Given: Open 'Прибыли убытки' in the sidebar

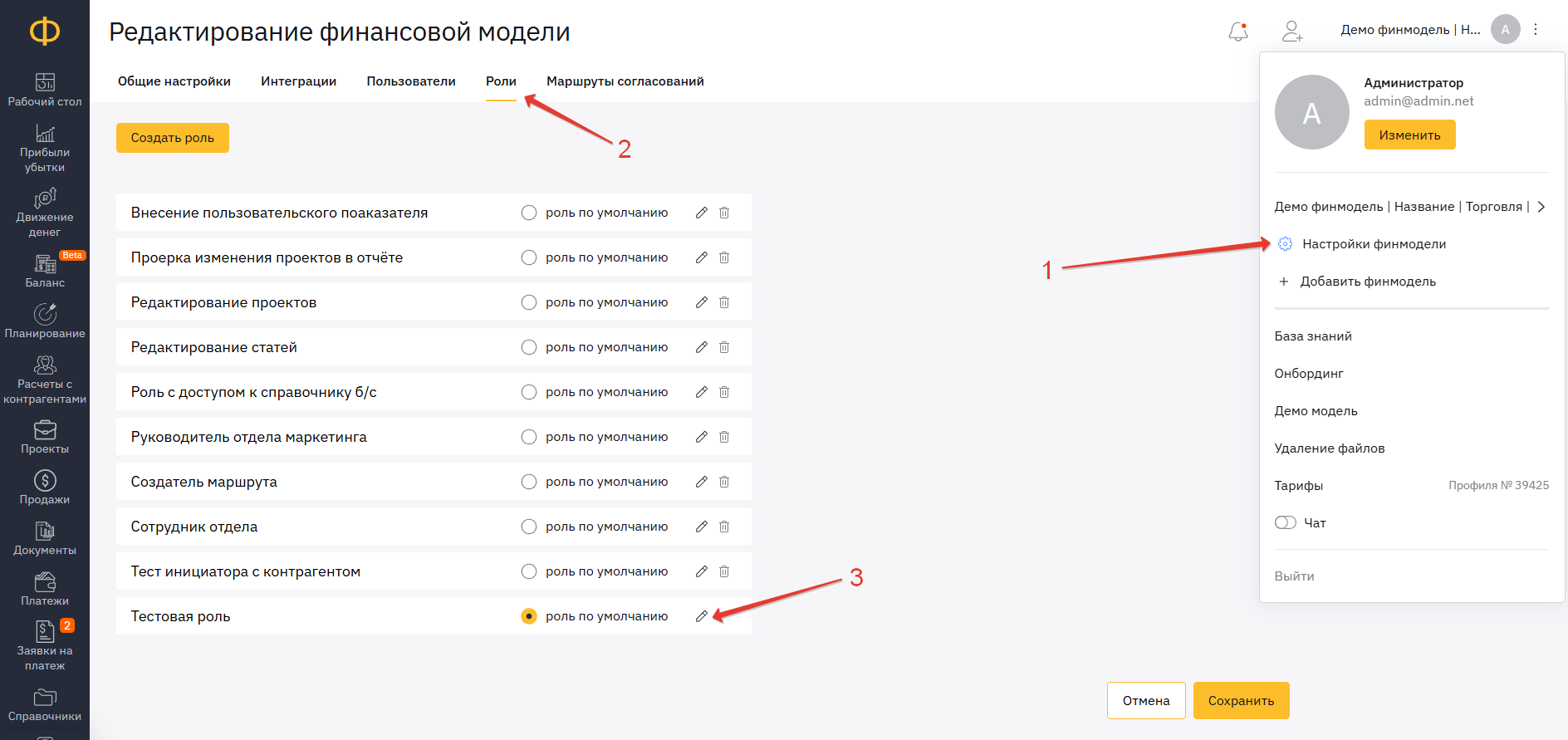Looking at the screenshot, I should (x=45, y=147).
